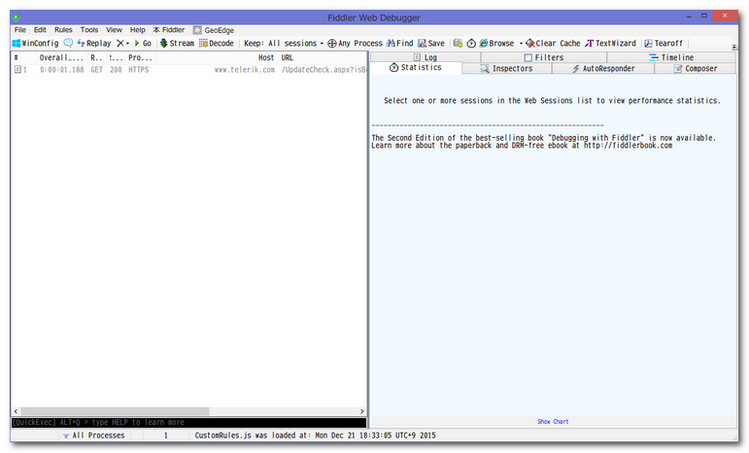The image size is (749, 453).
Task: Click the timer stopwatch toolbar icon
Action: (x=471, y=43)
